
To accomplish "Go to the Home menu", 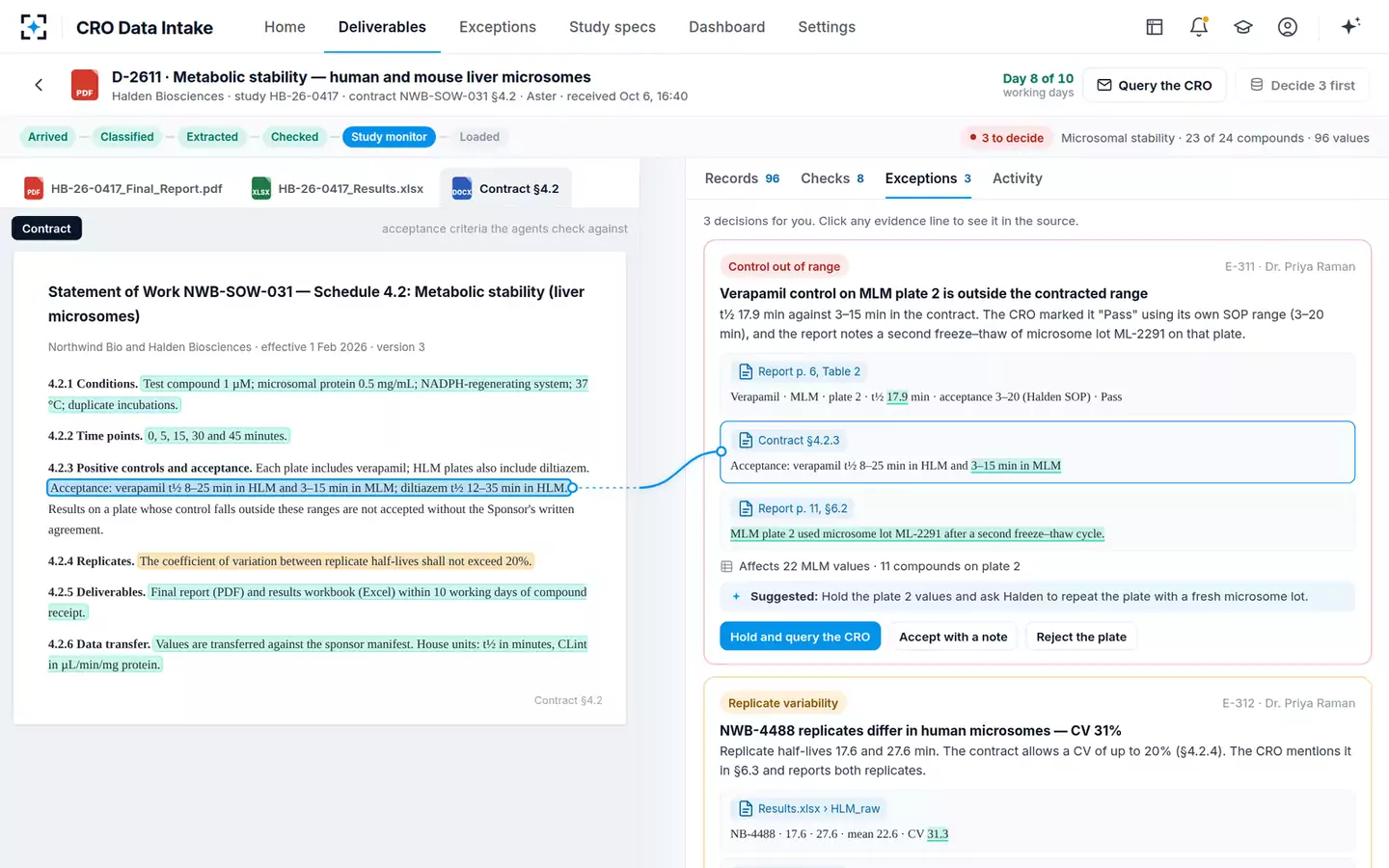I will [x=285, y=27].
